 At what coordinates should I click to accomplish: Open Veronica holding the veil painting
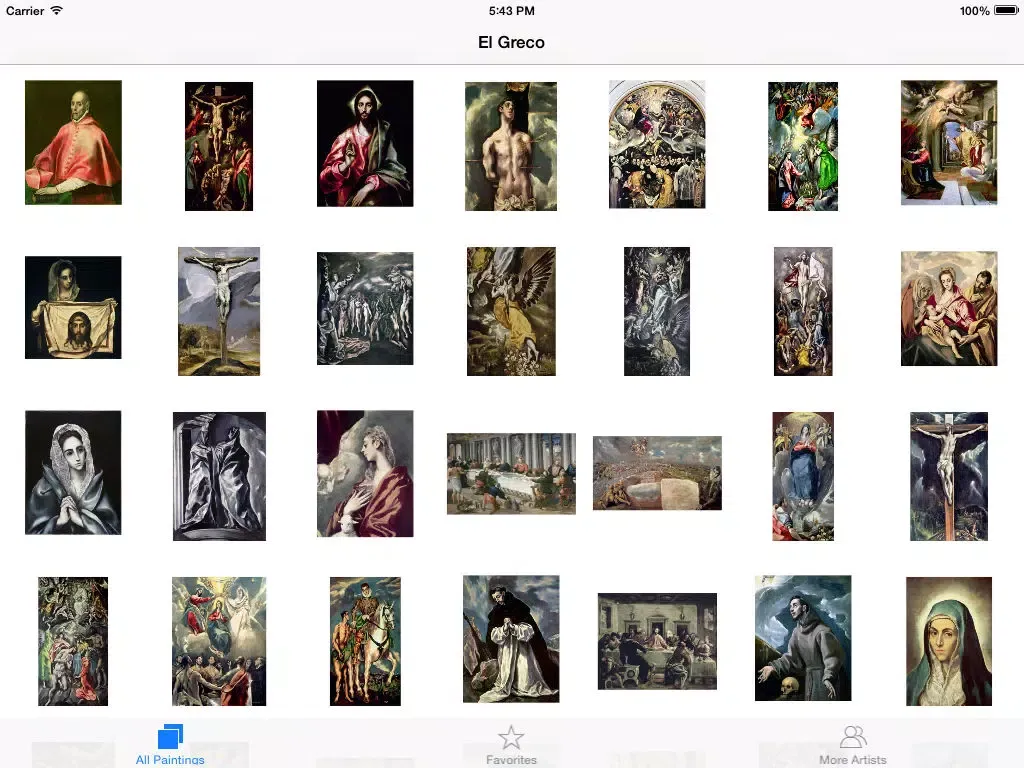(x=73, y=308)
